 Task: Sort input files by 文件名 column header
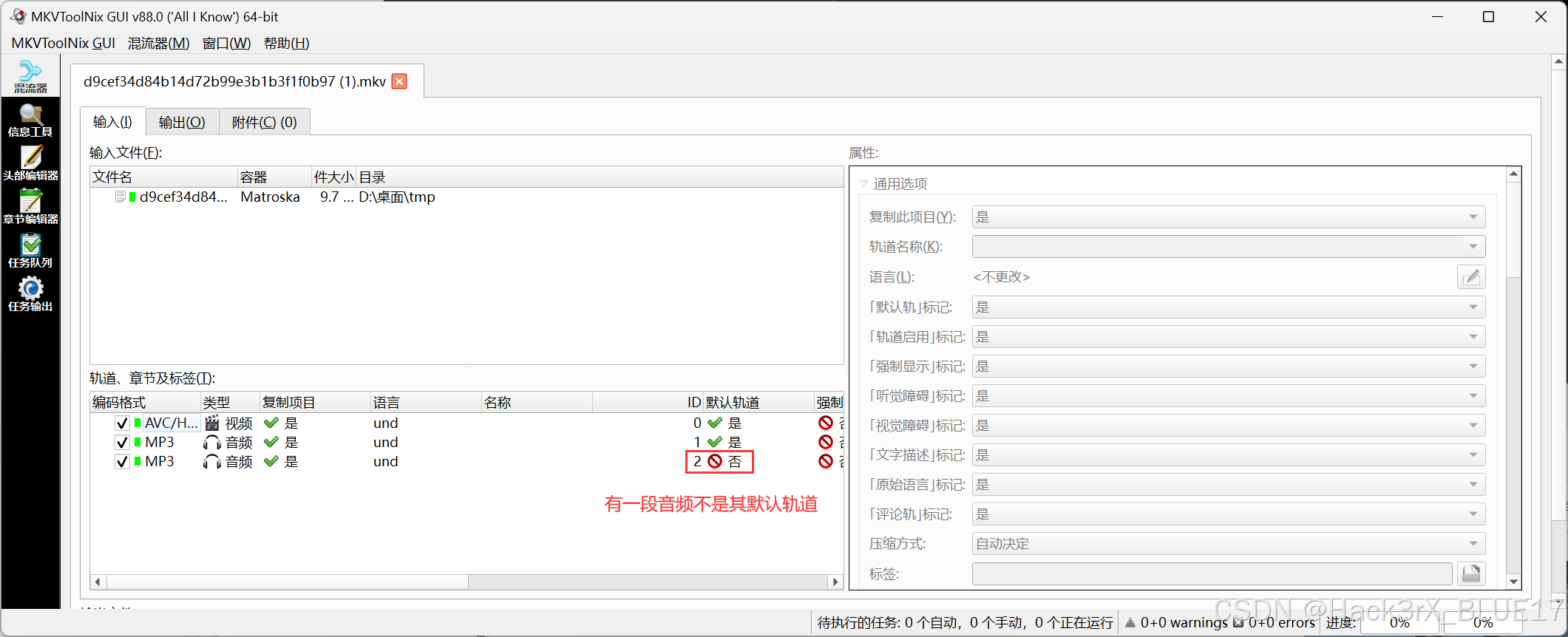163,177
